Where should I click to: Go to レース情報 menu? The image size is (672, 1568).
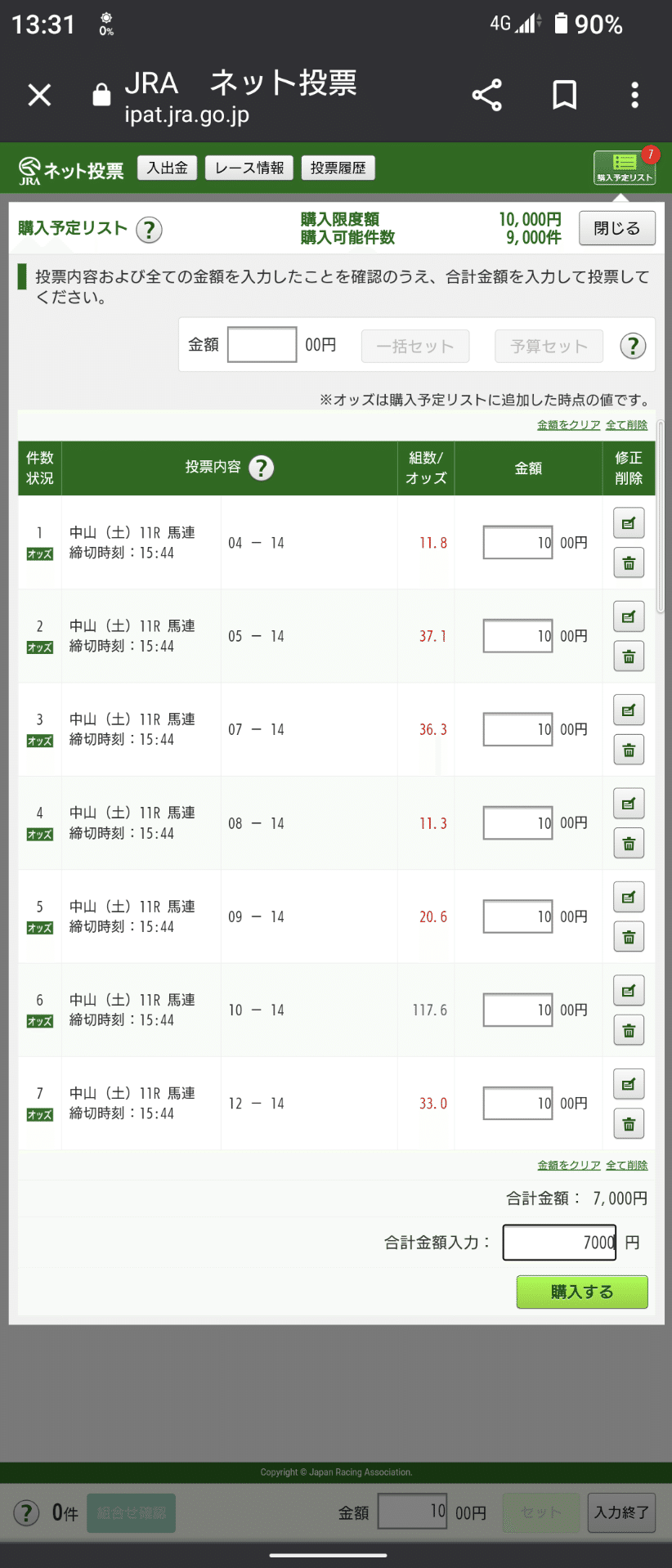pos(249,168)
